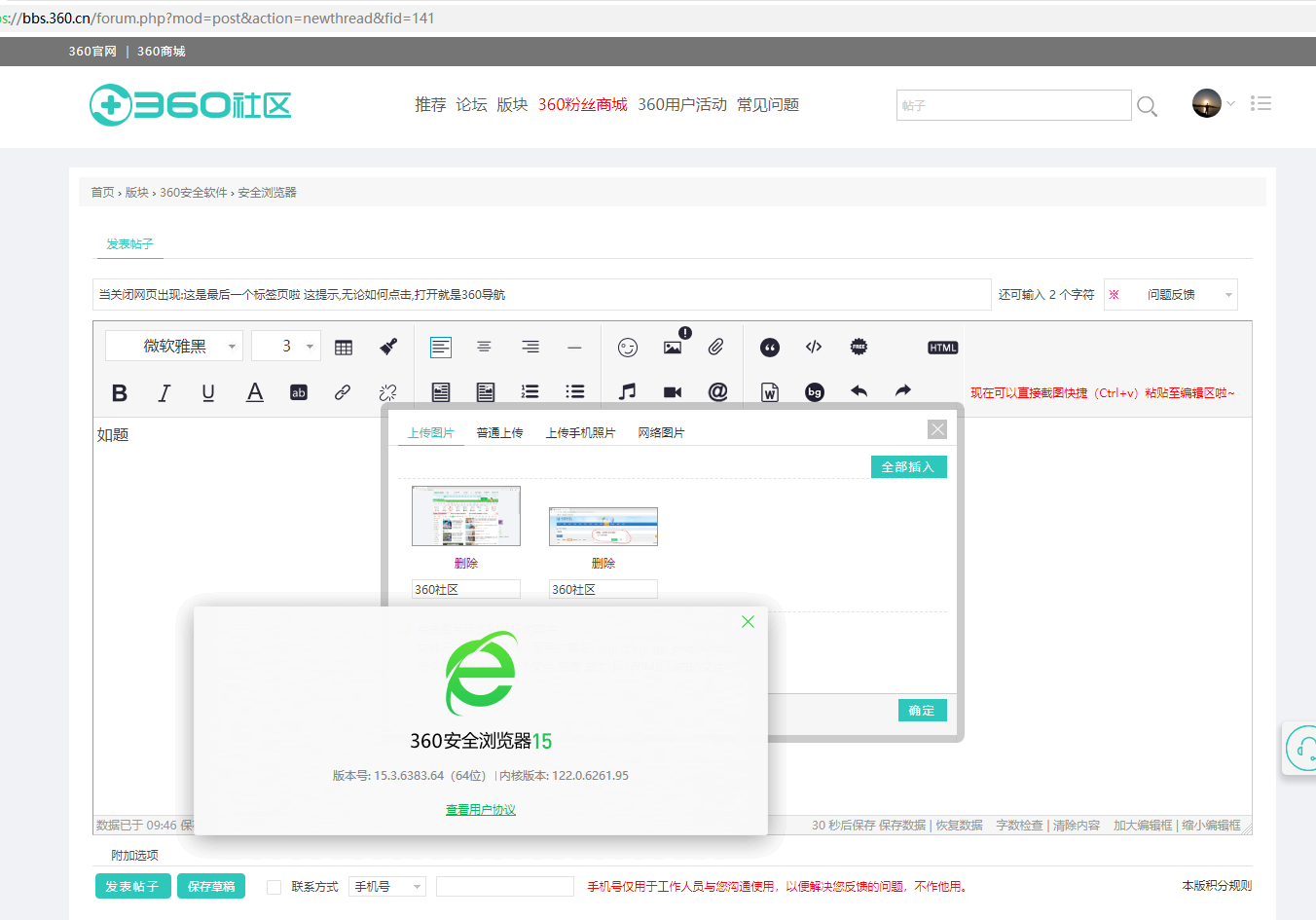Image resolution: width=1316 pixels, height=920 pixels.
Task: Open the user avatar menu
Action: tap(1207, 103)
